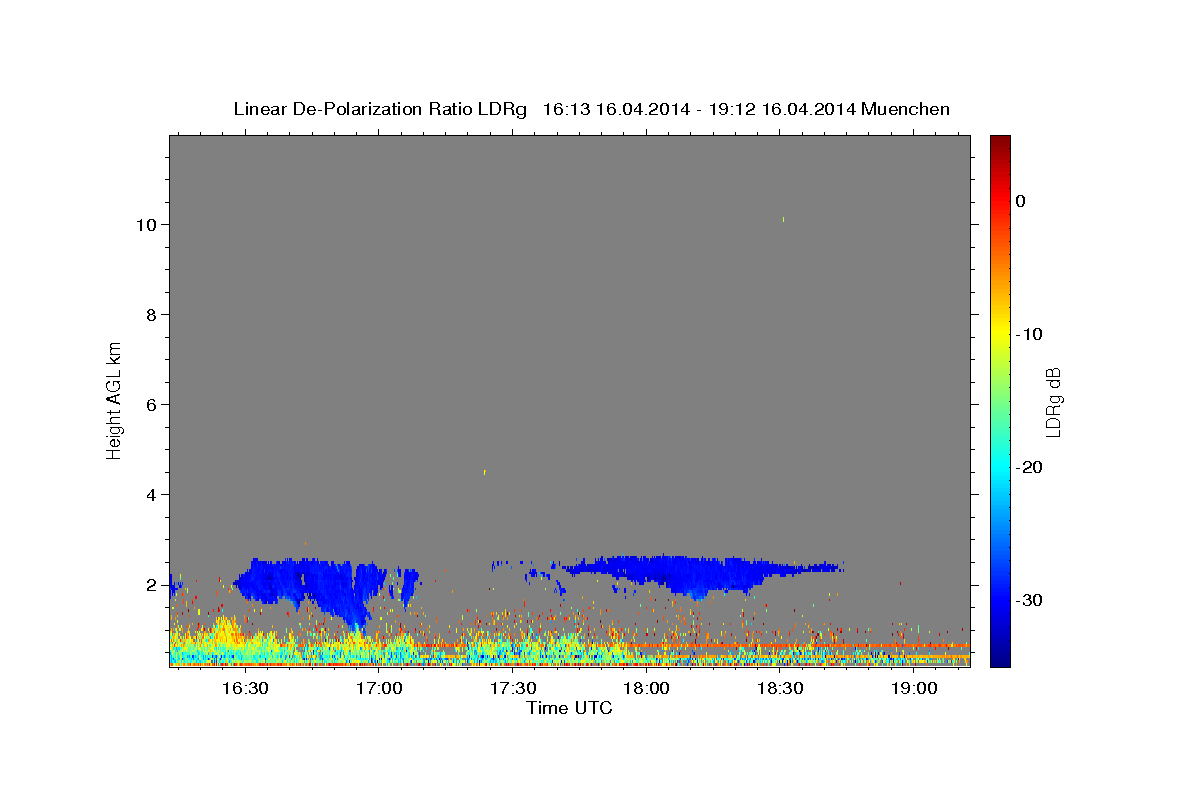
Task: Click the colorbar value -30
Action: pos(1030,600)
